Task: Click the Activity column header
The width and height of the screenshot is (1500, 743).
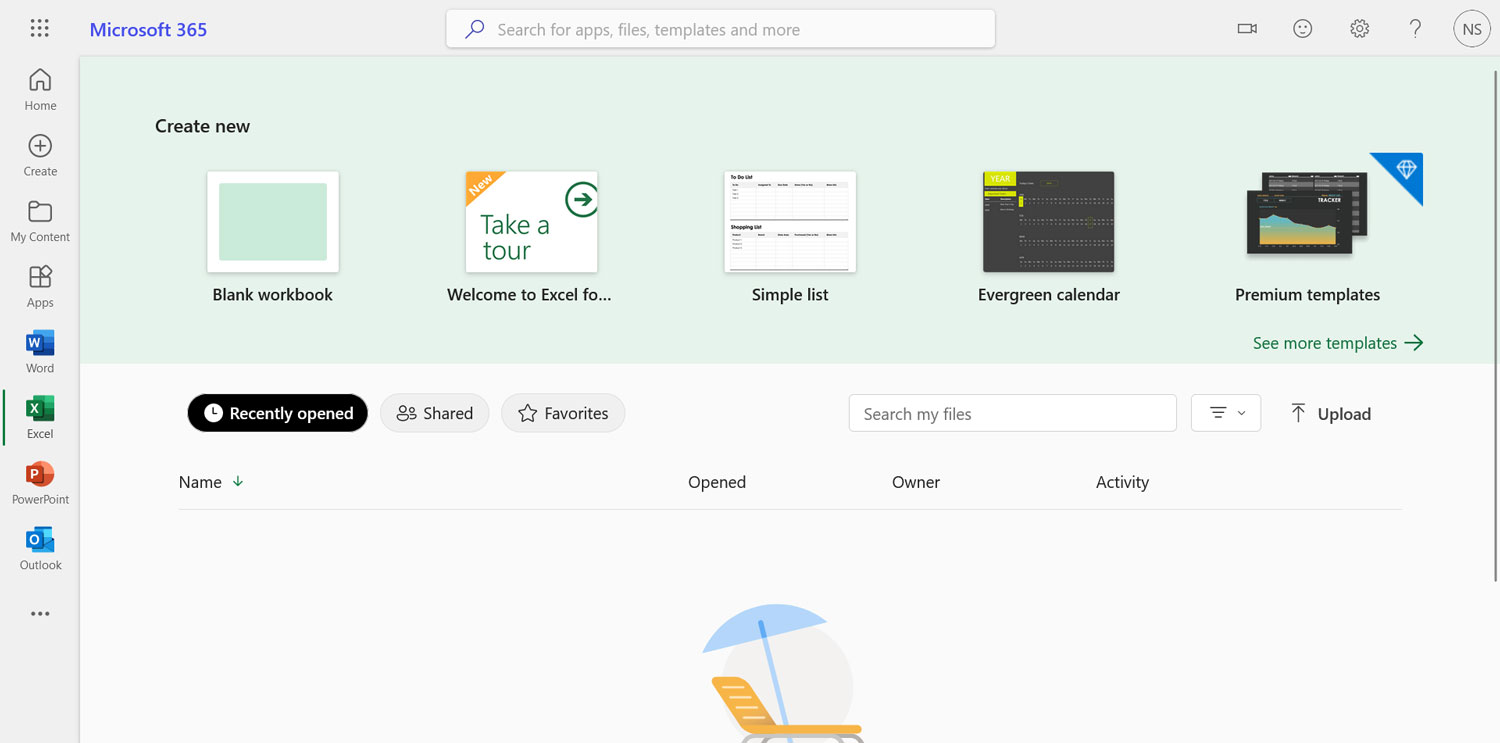Action: (1122, 482)
